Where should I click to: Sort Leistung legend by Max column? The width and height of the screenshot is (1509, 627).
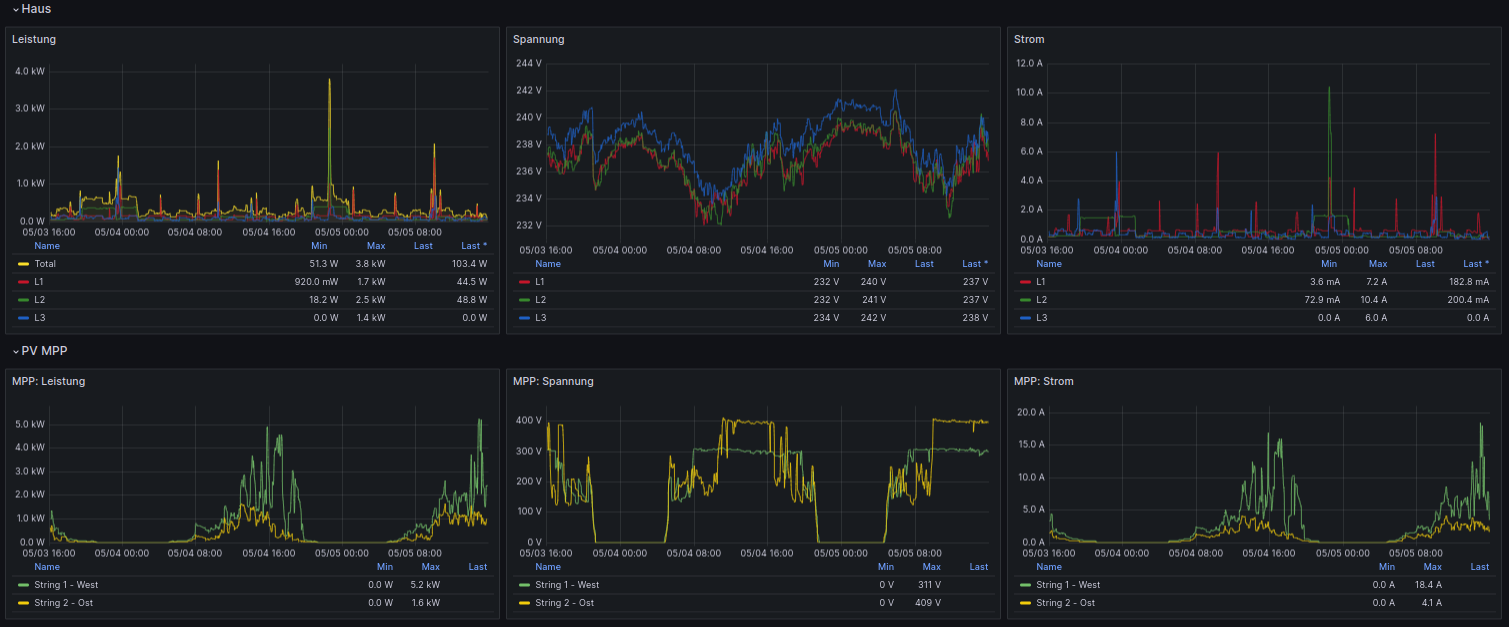click(x=376, y=245)
